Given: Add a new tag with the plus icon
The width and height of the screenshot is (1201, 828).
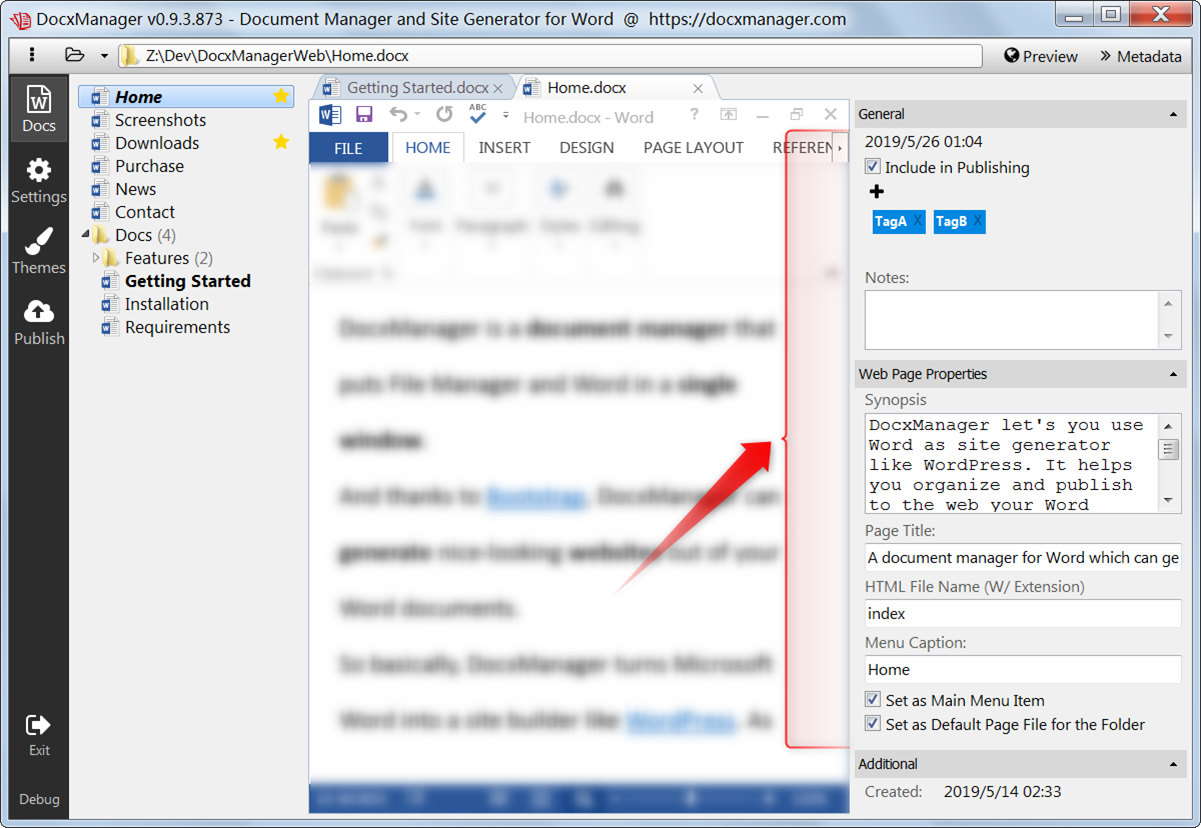Looking at the screenshot, I should click(x=877, y=191).
